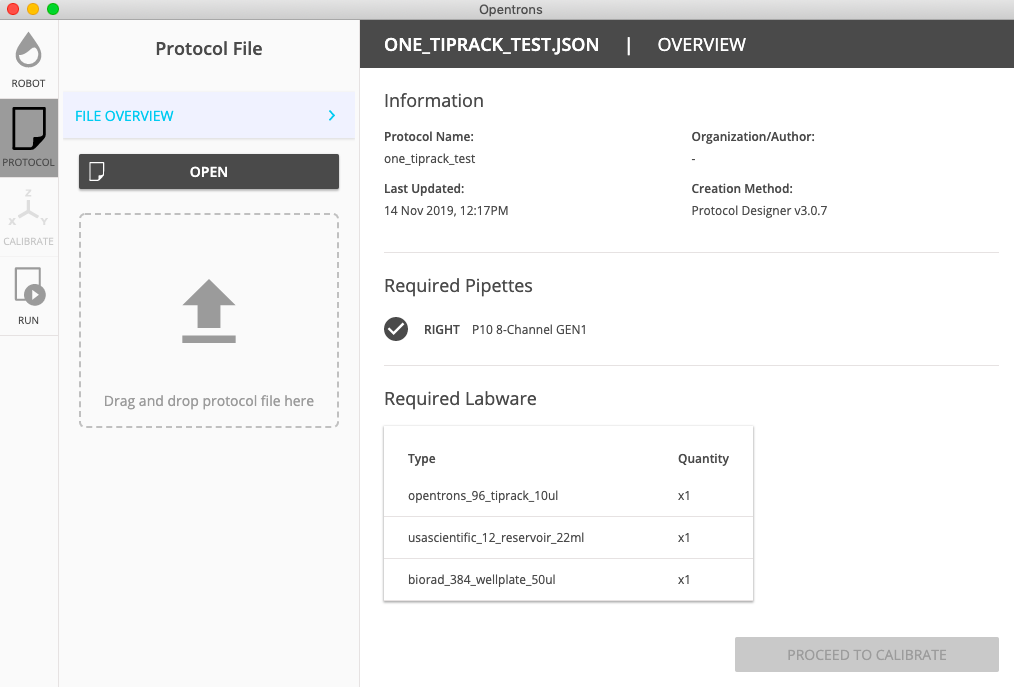Click the Protocol File panel heading
The width and height of the screenshot is (1014, 687).
tap(209, 49)
